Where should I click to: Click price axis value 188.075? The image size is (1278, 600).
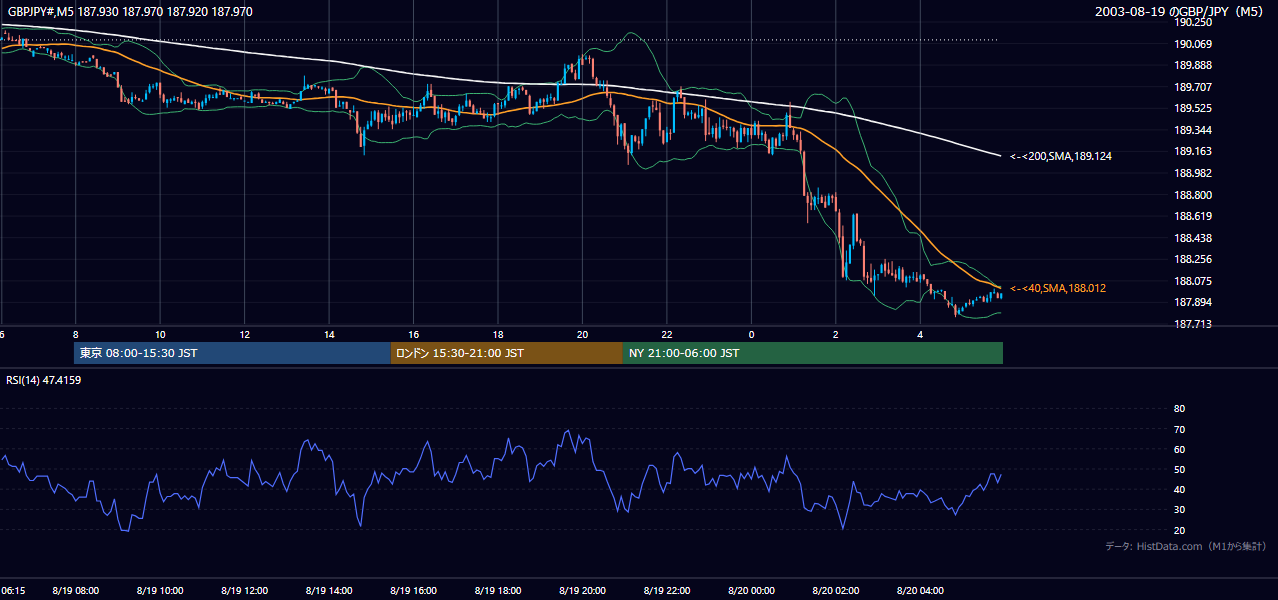pyautogui.click(x=1193, y=281)
